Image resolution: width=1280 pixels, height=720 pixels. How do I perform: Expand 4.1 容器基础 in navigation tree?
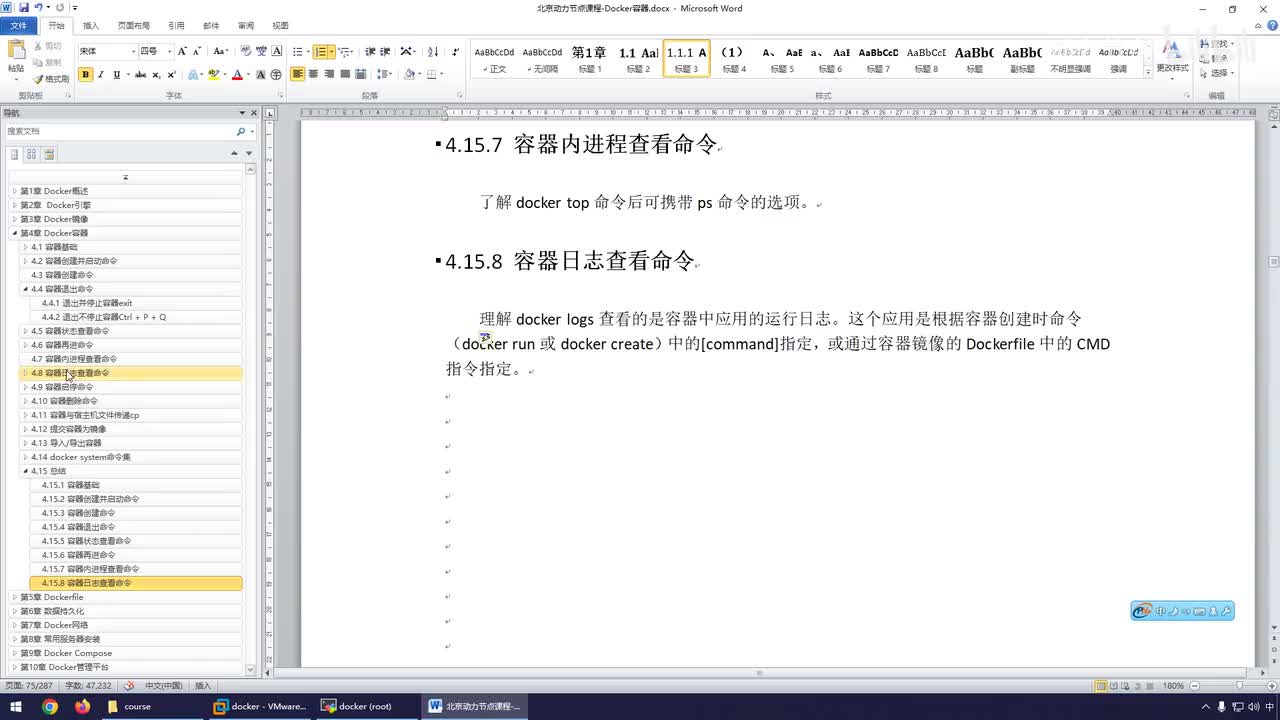click(25, 247)
